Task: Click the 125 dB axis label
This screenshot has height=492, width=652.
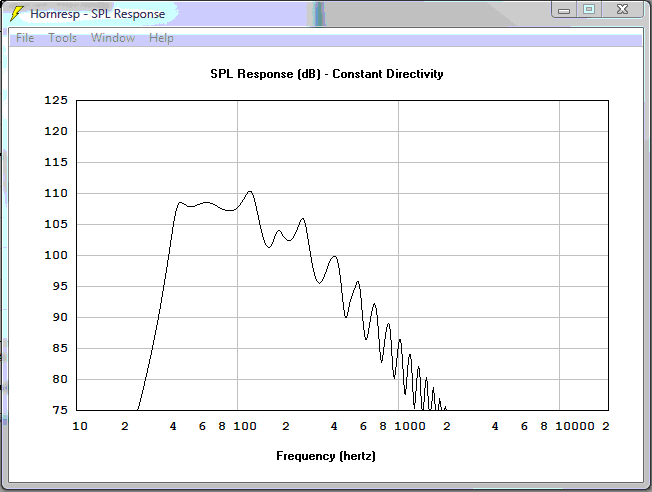Action: (x=56, y=100)
